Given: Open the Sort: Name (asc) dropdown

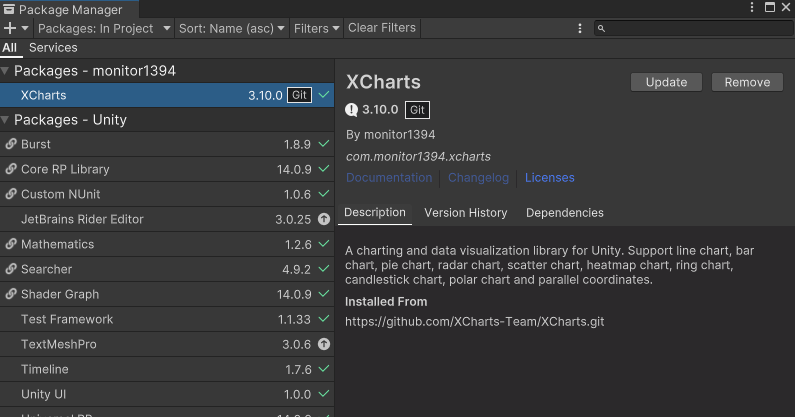Looking at the screenshot, I should pyautogui.click(x=231, y=28).
